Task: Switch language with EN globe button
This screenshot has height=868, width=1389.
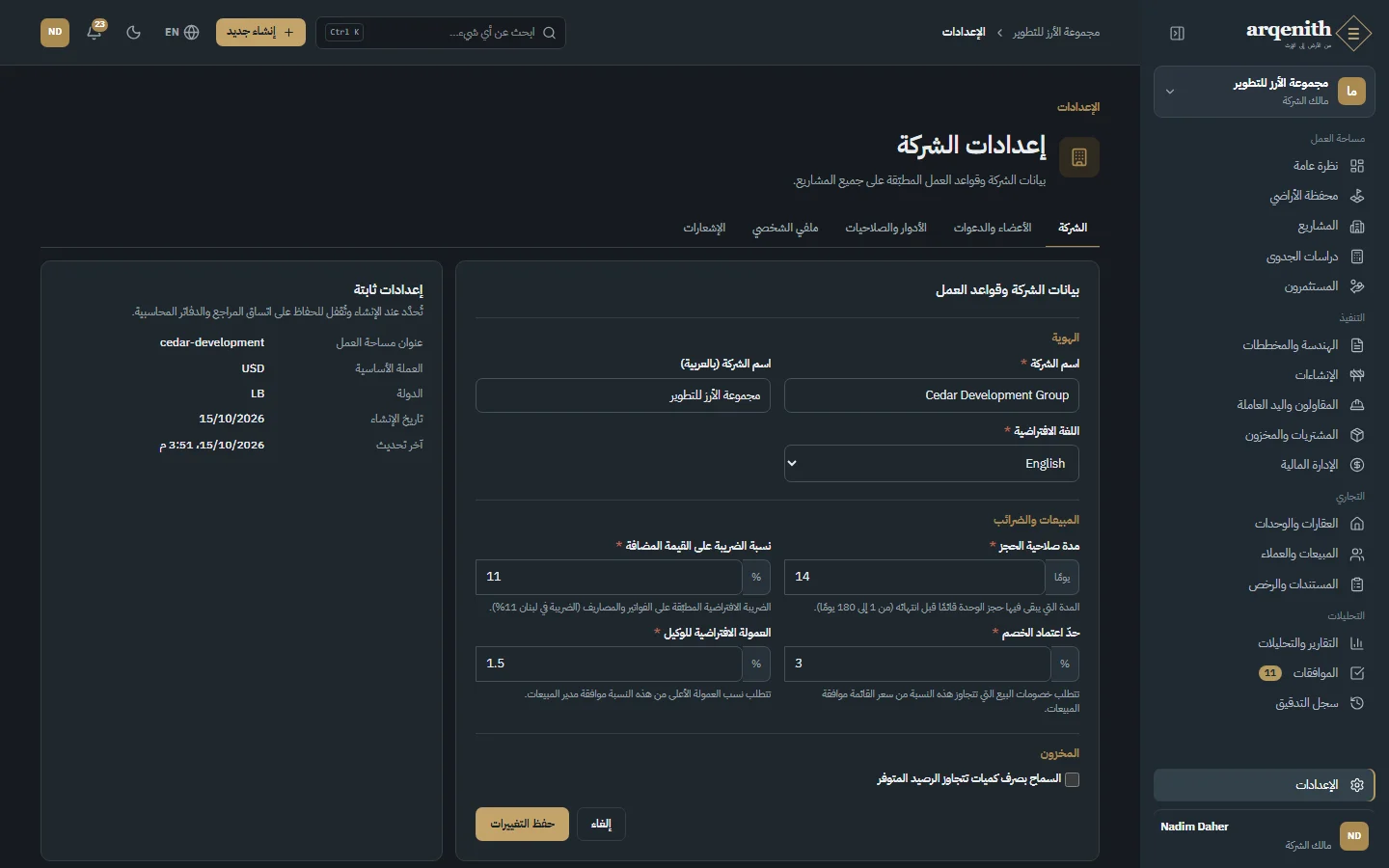Action: (x=181, y=32)
